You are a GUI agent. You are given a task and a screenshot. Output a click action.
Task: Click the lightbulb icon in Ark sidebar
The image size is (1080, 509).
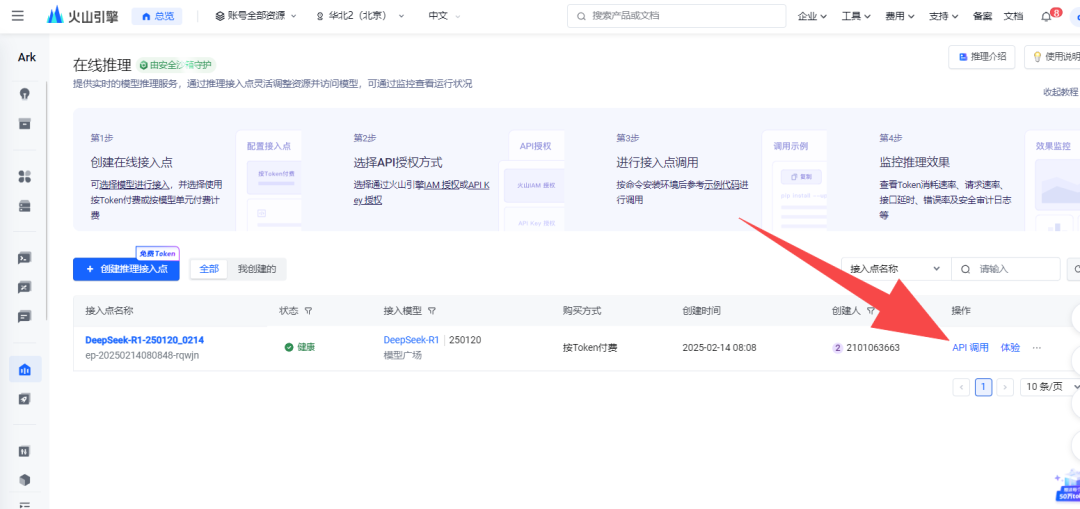(25, 94)
